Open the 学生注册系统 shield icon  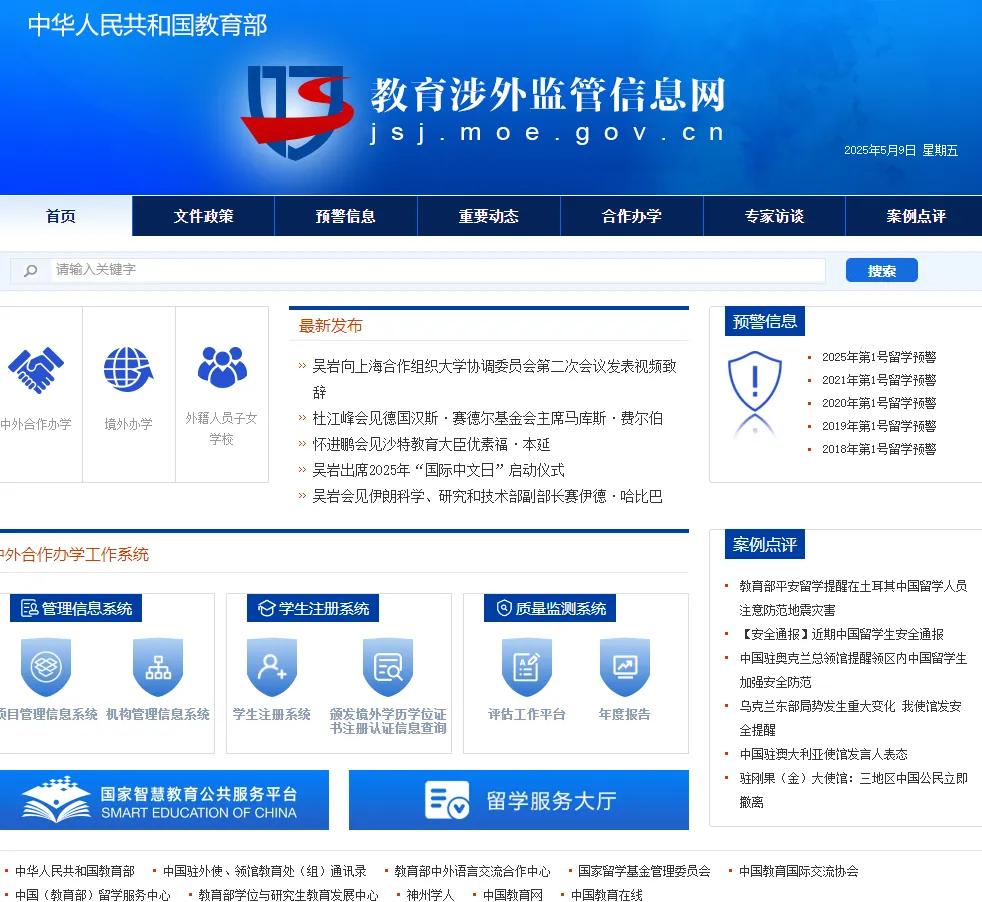tap(272, 667)
